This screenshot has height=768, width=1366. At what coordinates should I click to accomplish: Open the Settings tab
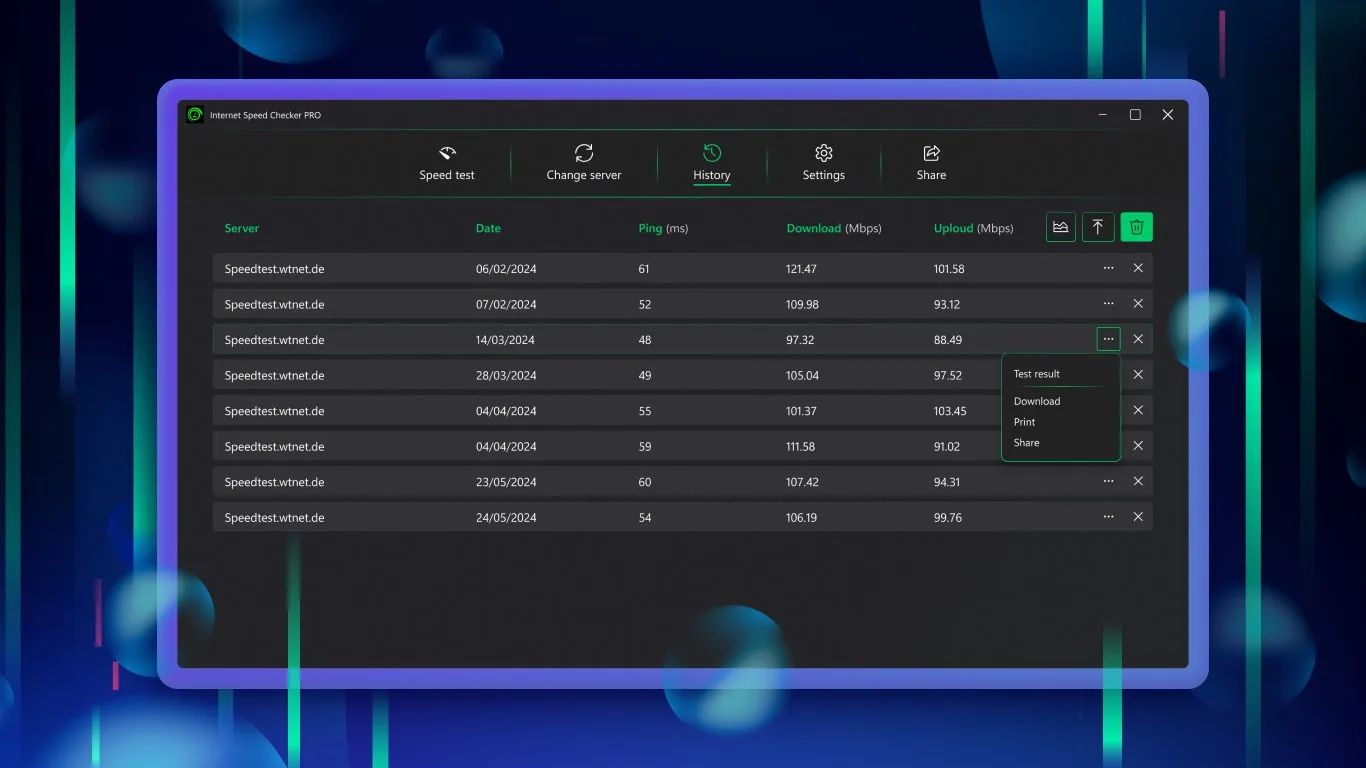(824, 163)
